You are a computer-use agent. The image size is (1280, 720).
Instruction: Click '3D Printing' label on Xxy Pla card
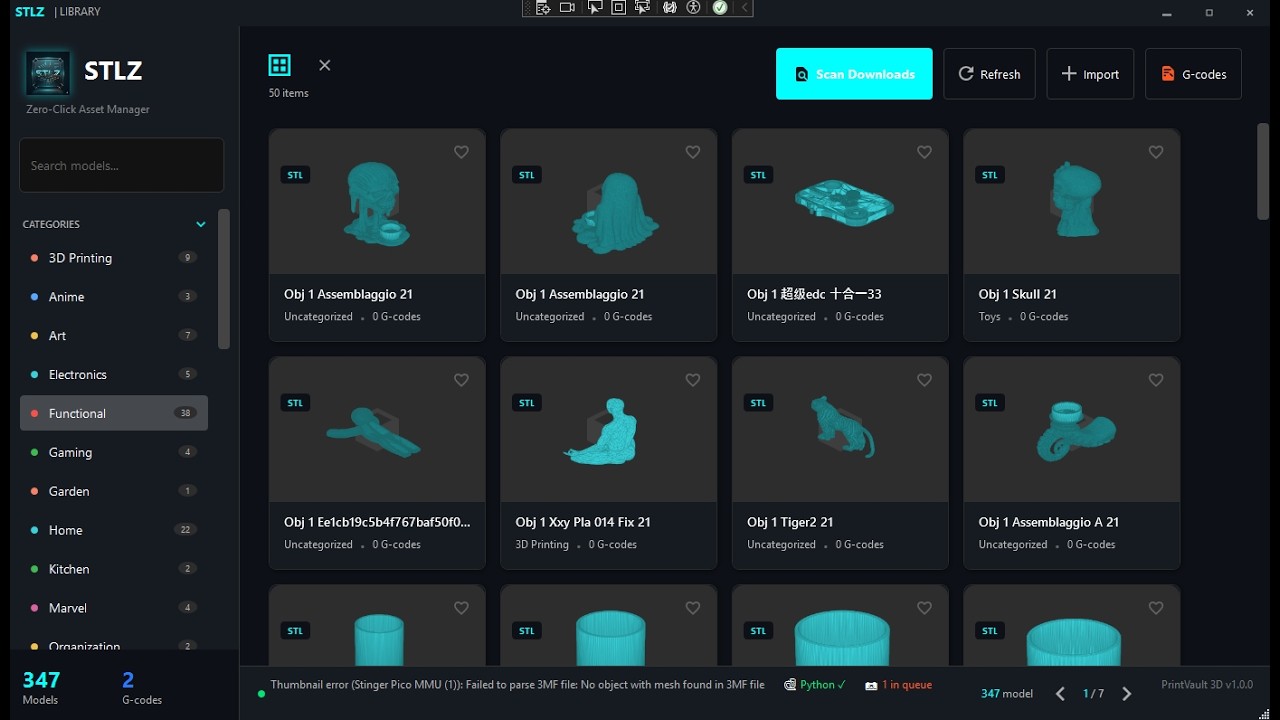pos(542,545)
